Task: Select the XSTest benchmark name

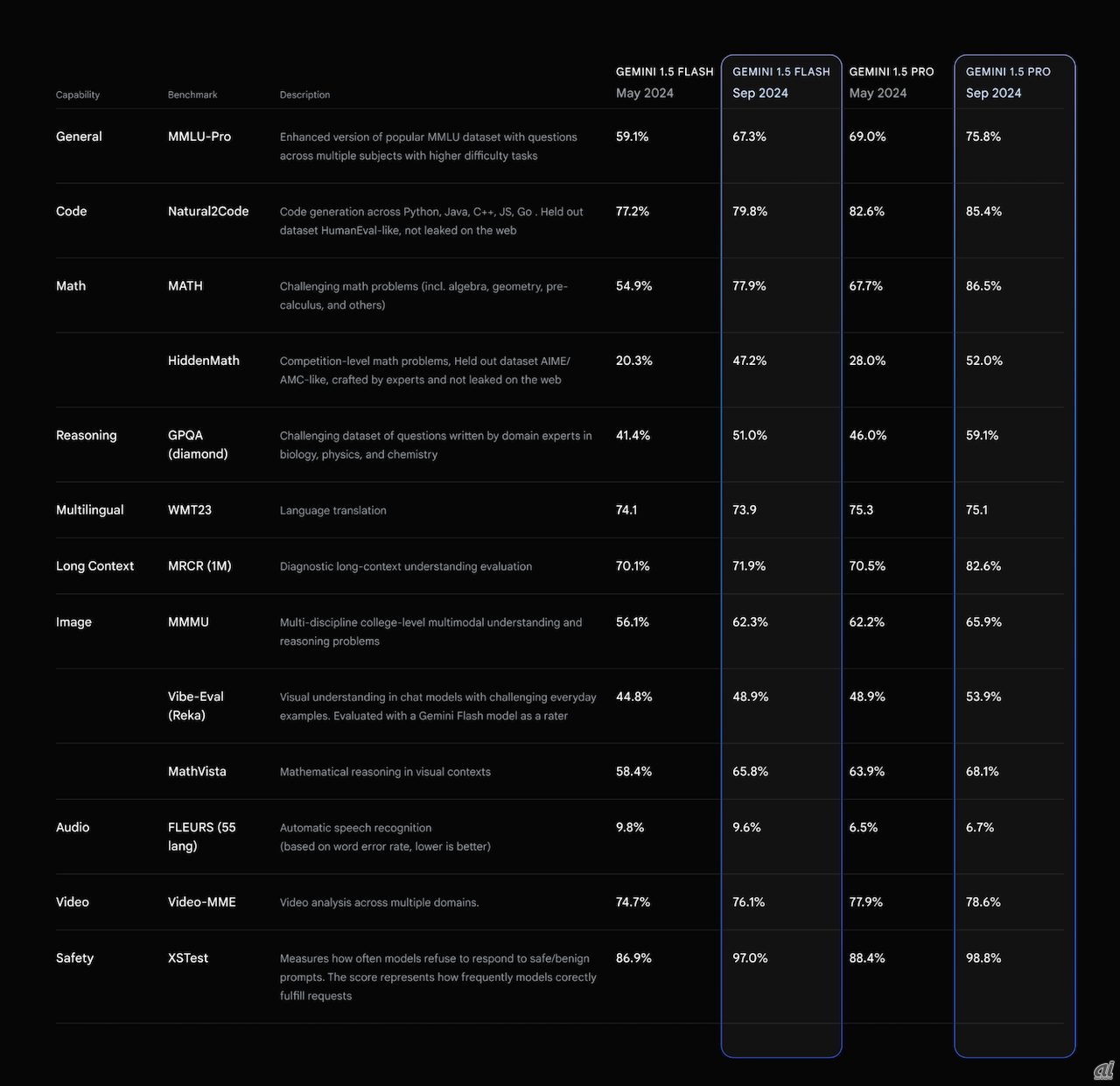Action: coord(188,957)
